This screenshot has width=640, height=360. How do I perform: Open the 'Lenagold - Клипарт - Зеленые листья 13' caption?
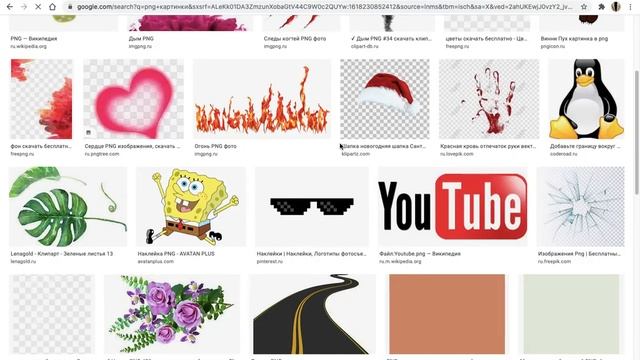pyautogui.click(x=62, y=253)
